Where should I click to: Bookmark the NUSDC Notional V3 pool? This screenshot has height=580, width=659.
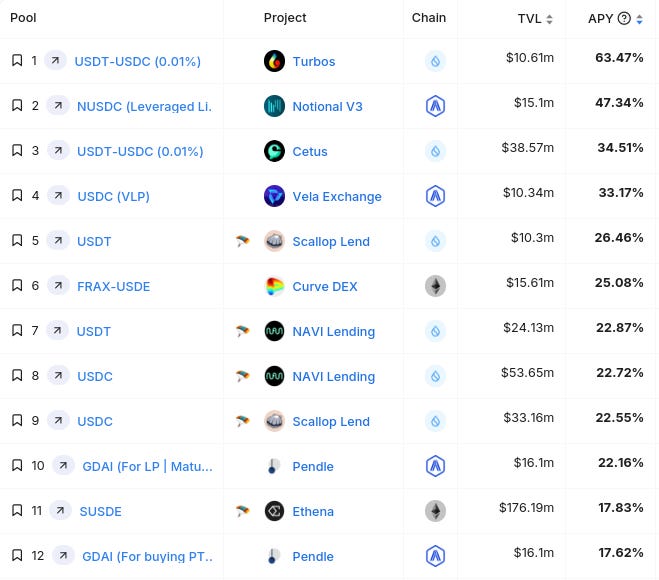(x=17, y=105)
